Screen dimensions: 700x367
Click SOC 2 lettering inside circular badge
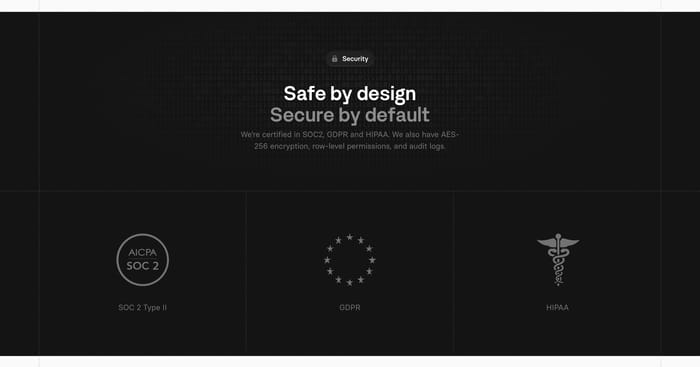[x=142, y=266]
